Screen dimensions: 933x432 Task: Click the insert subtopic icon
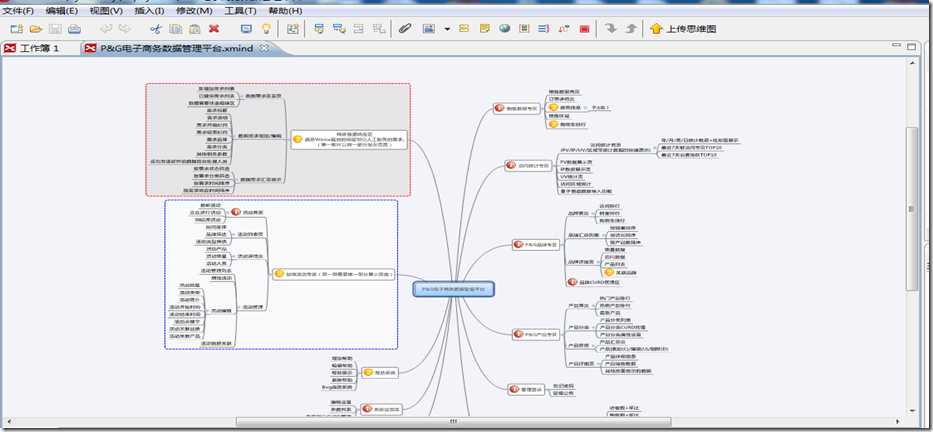(339, 29)
